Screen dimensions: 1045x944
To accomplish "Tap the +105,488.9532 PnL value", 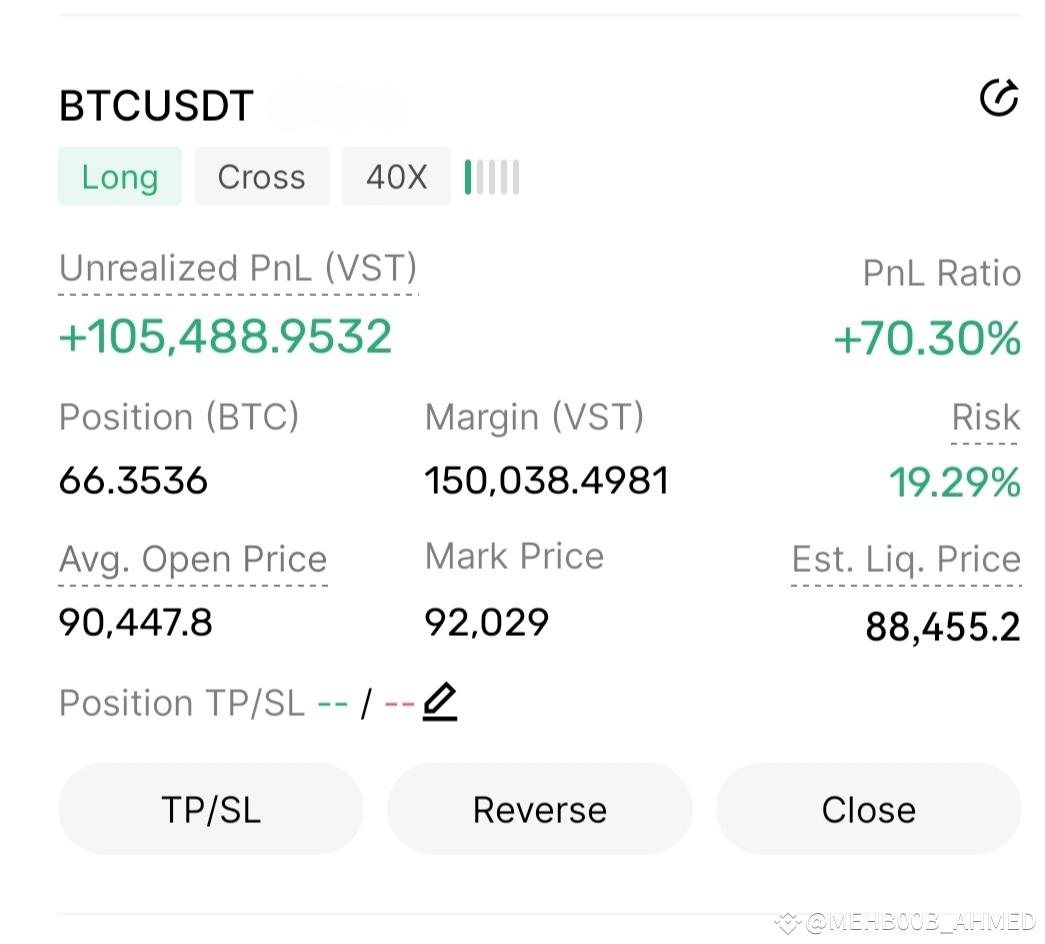I will click(x=225, y=335).
